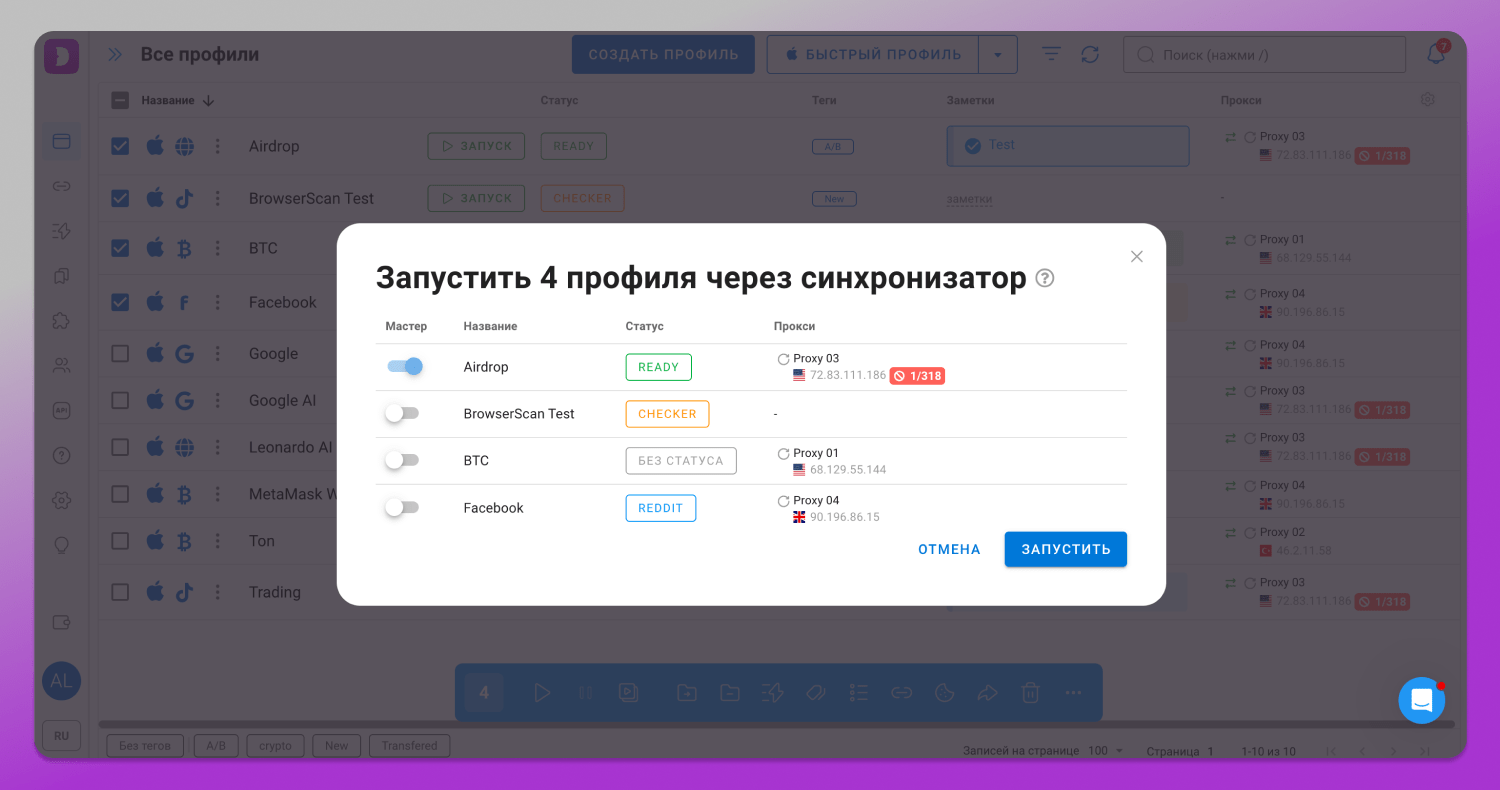The width and height of the screenshot is (1500, 790).
Task: Switch language via RU button
Action: point(61,736)
